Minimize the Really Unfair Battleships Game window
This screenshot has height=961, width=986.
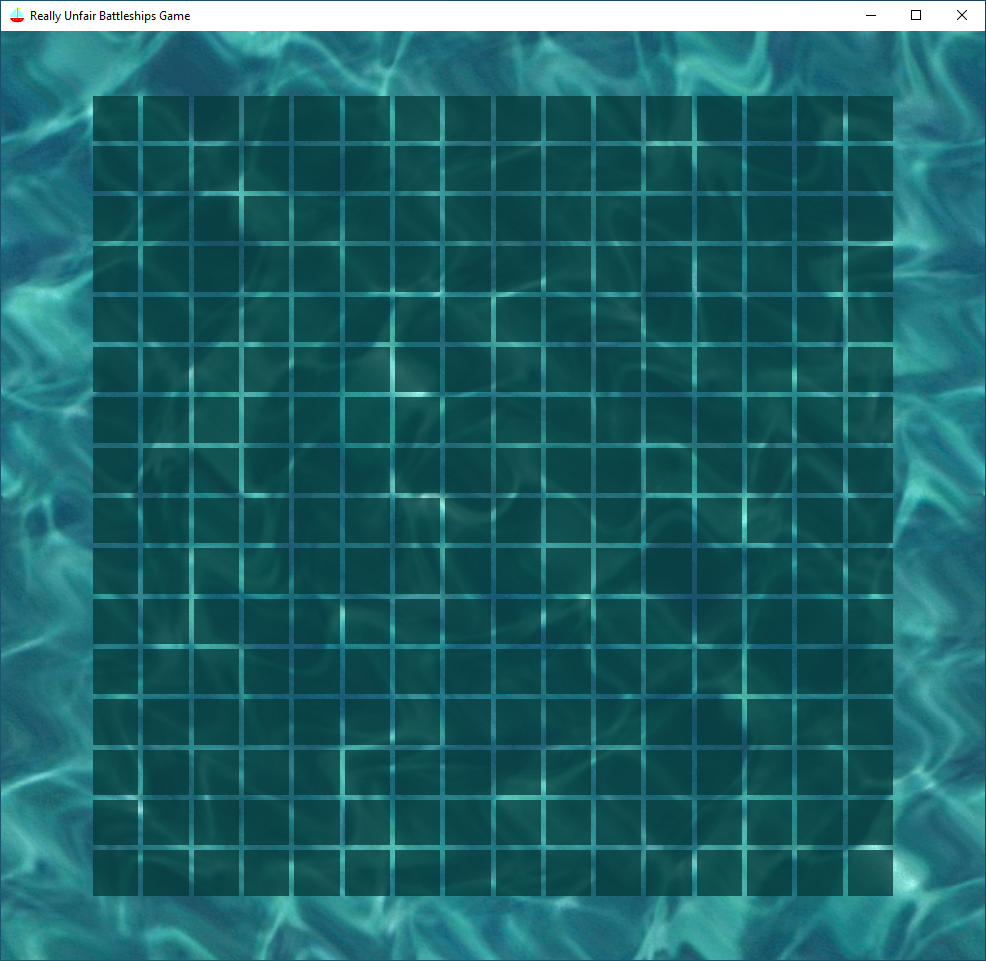tap(870, 15)
